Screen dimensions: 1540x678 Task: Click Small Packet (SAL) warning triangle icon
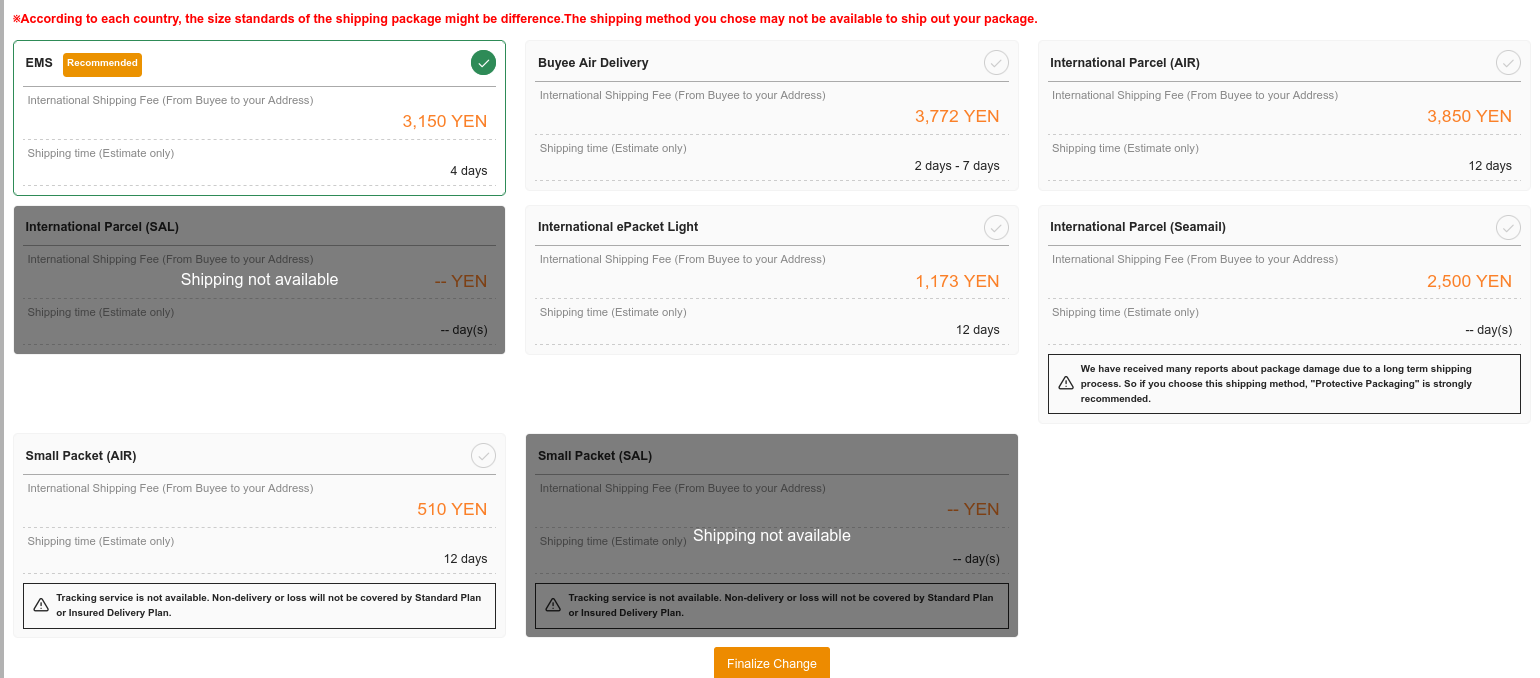pyautogui.click(x=553, y=605)
